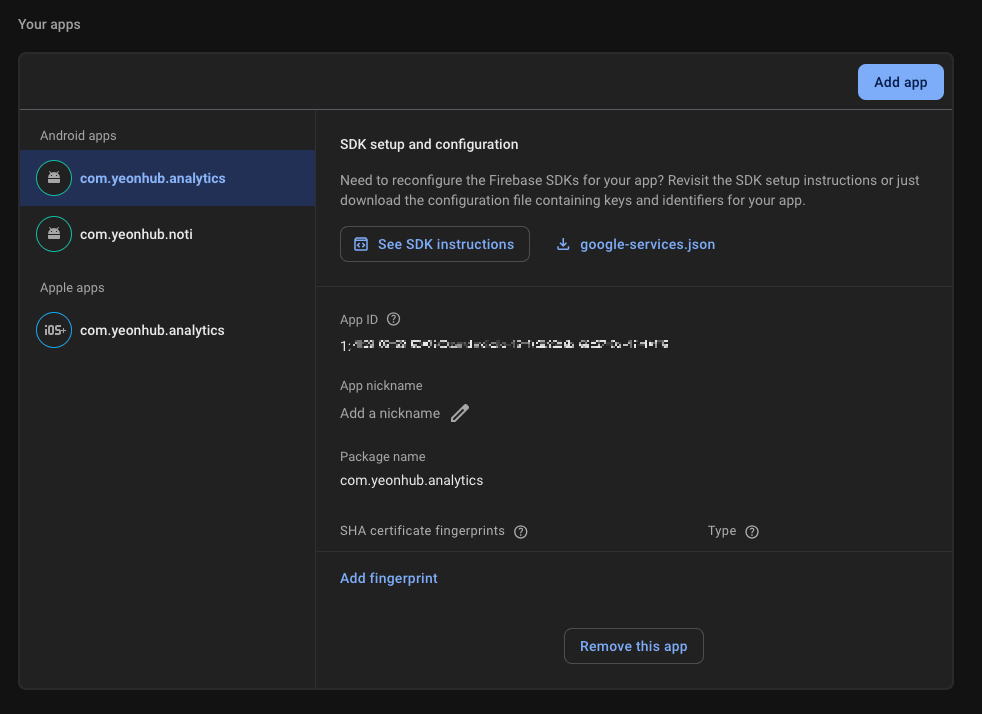Image resolution: width=982 pixels, height=714 pixels.
Task: Click Android icon of highlighted analytics app
Action: click(54, 178)
